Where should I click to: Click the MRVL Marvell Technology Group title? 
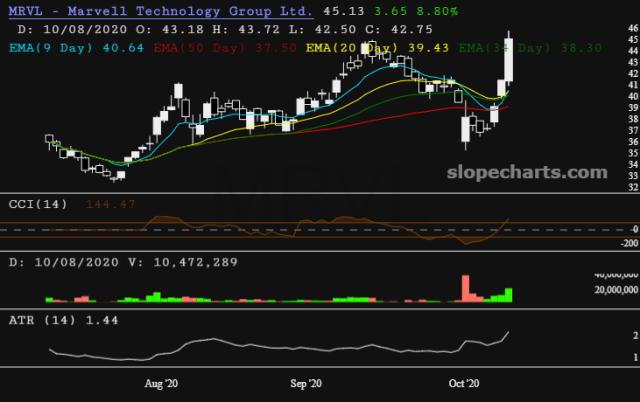160,13
